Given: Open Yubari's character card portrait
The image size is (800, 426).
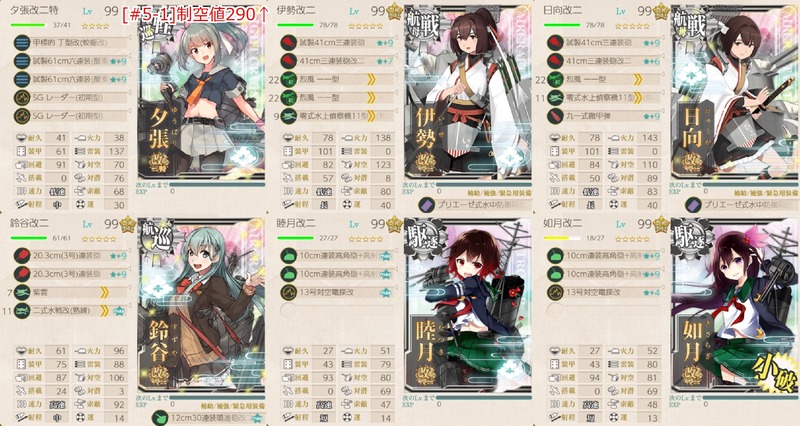Looking at the screenshot, I should point(201,93).
